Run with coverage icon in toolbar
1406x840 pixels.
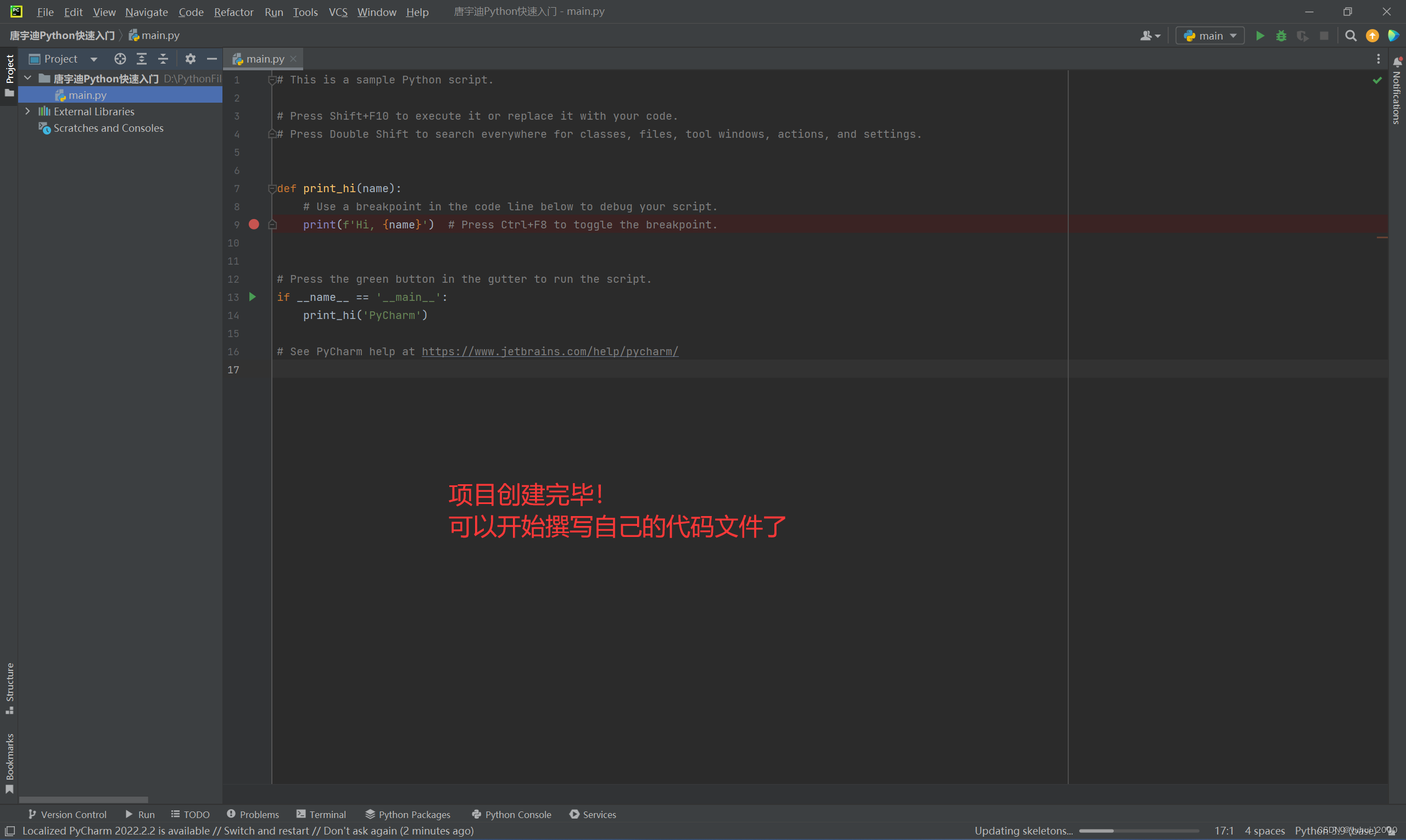(1302, 36)
